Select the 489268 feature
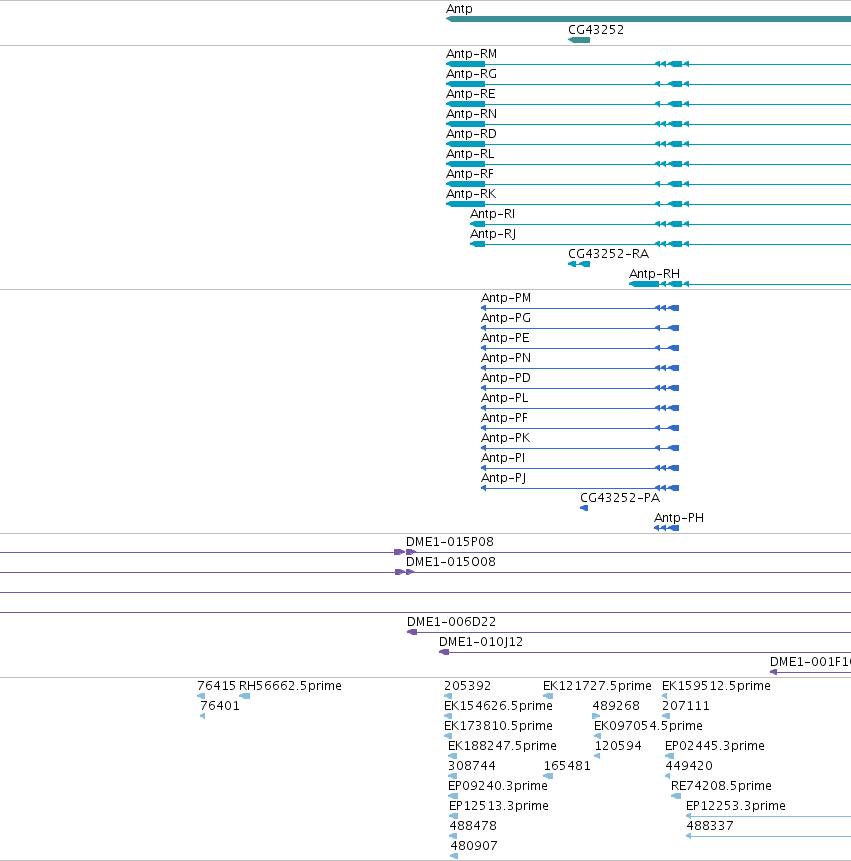Screen dimensions: 851x861 pyautogui.click(x=596, y=716)
